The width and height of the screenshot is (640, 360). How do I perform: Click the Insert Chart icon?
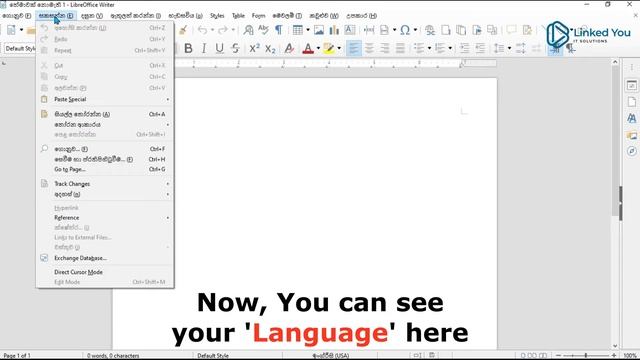click(334, 30)
